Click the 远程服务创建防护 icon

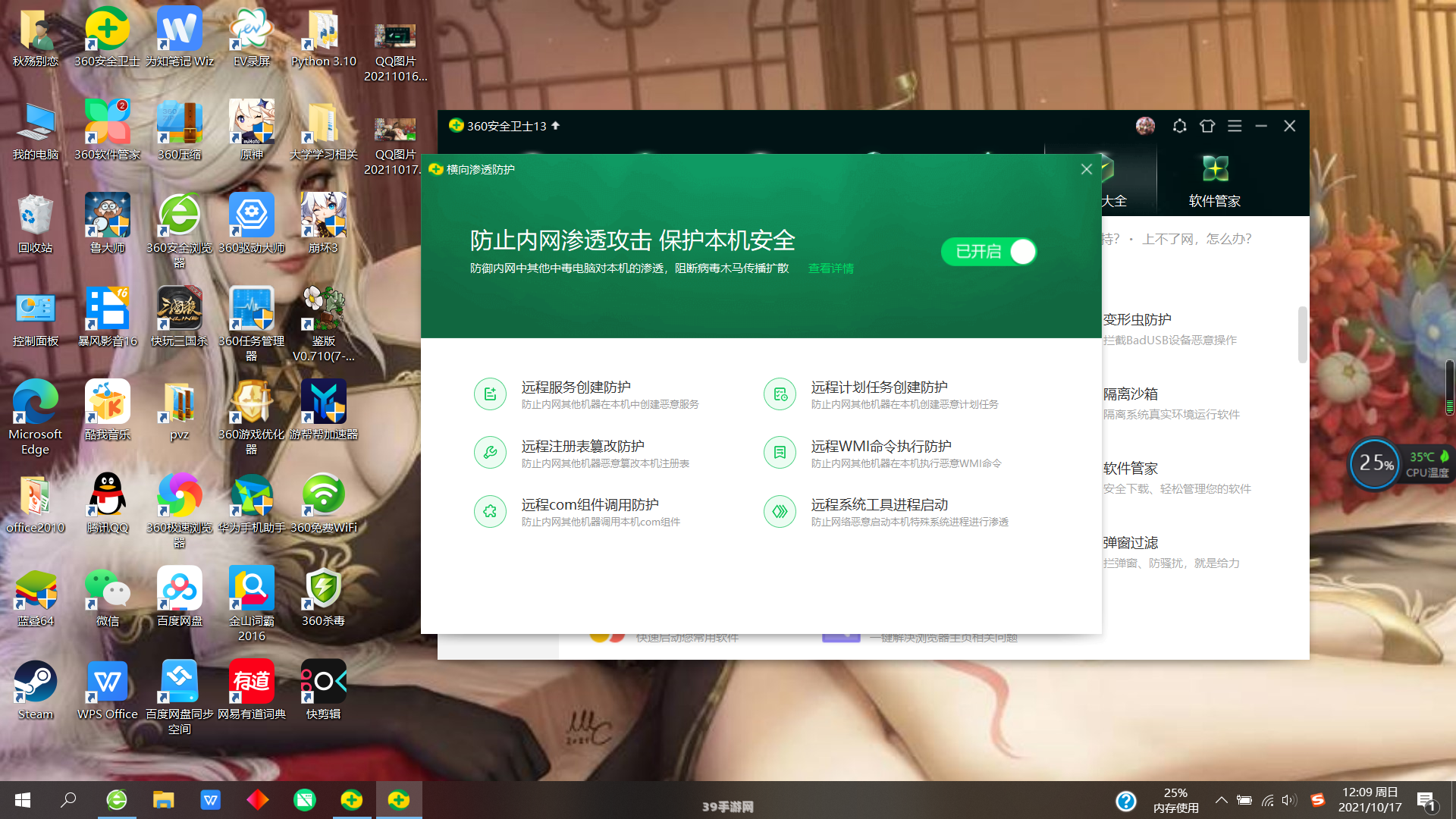[490, 394]
